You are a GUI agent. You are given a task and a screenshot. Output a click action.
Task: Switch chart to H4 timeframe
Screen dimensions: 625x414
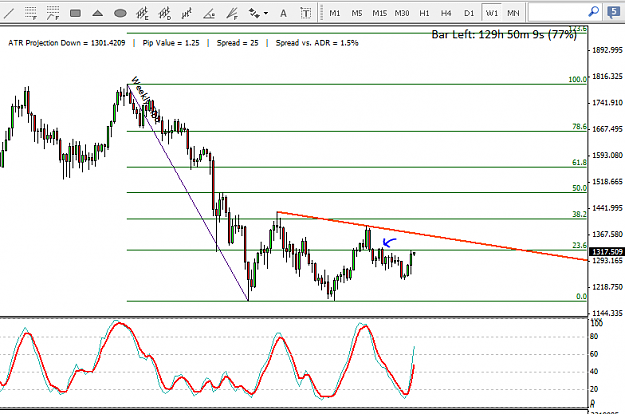pyautogui.click(x=446, y=13)
